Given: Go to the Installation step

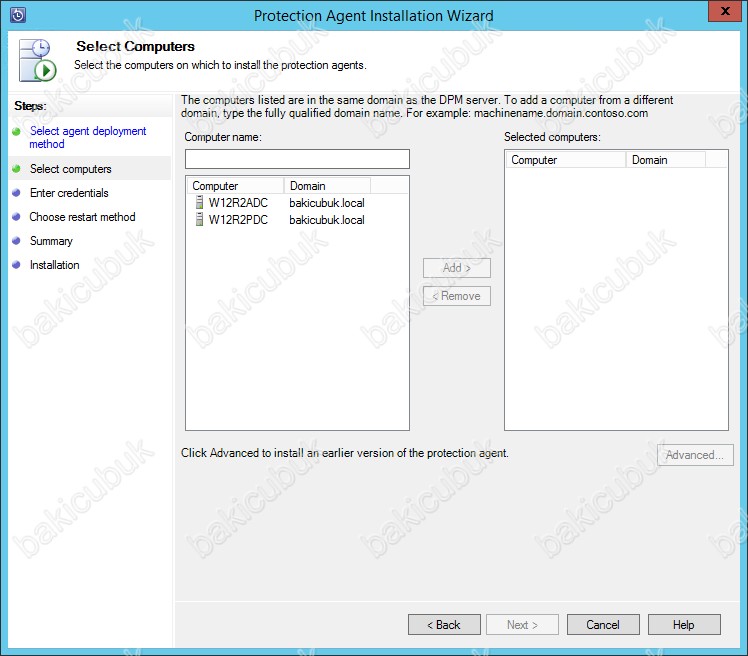Looking at the screenshot, I should (x=54, y=264).
